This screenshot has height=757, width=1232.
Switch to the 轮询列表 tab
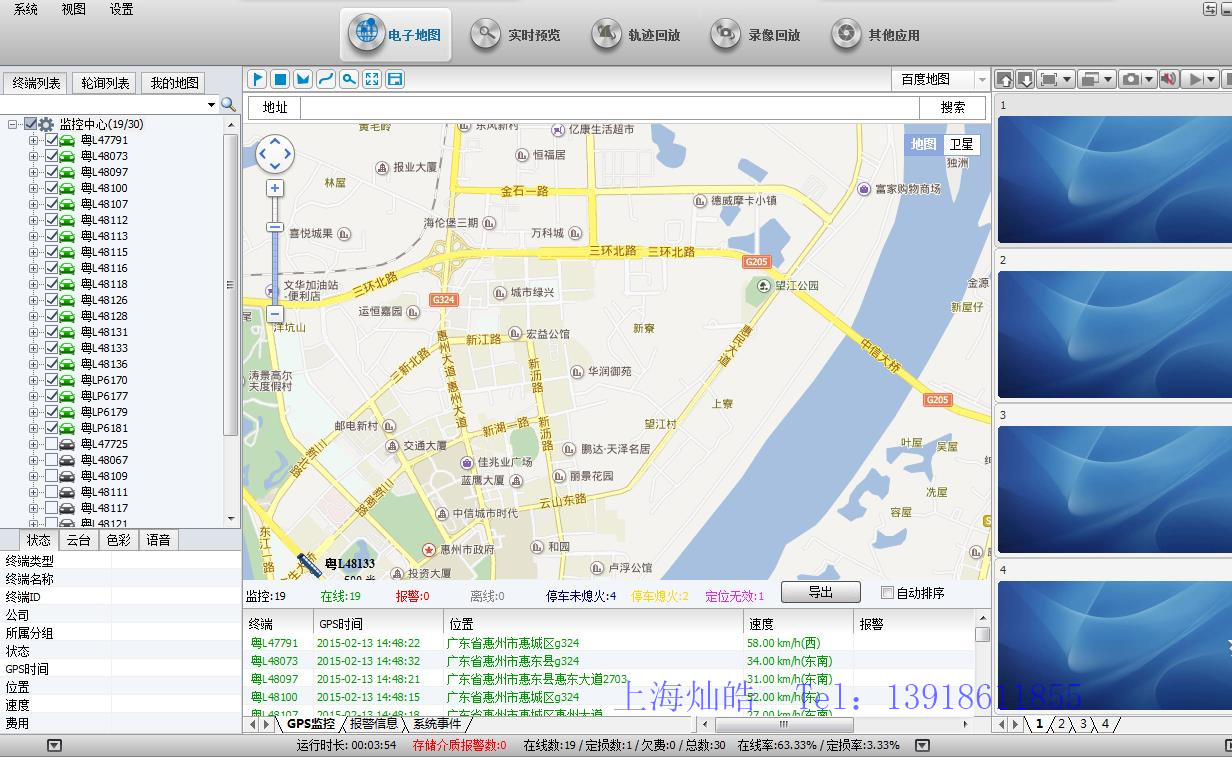click(105, 83)
